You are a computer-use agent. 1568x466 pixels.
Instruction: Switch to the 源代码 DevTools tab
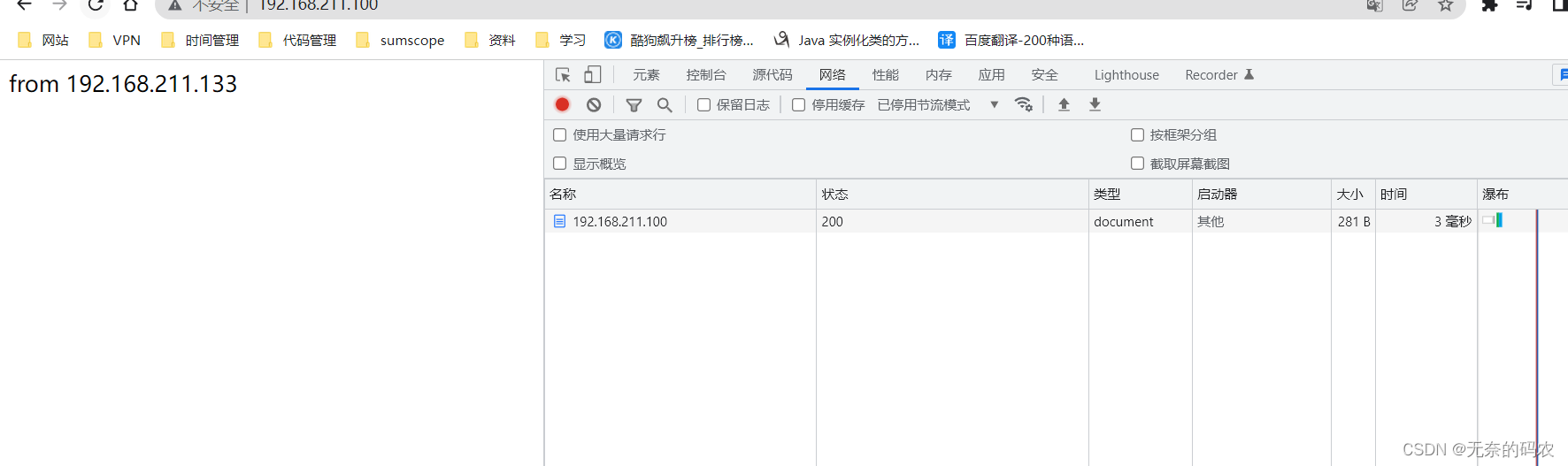(x=772, y=75)
